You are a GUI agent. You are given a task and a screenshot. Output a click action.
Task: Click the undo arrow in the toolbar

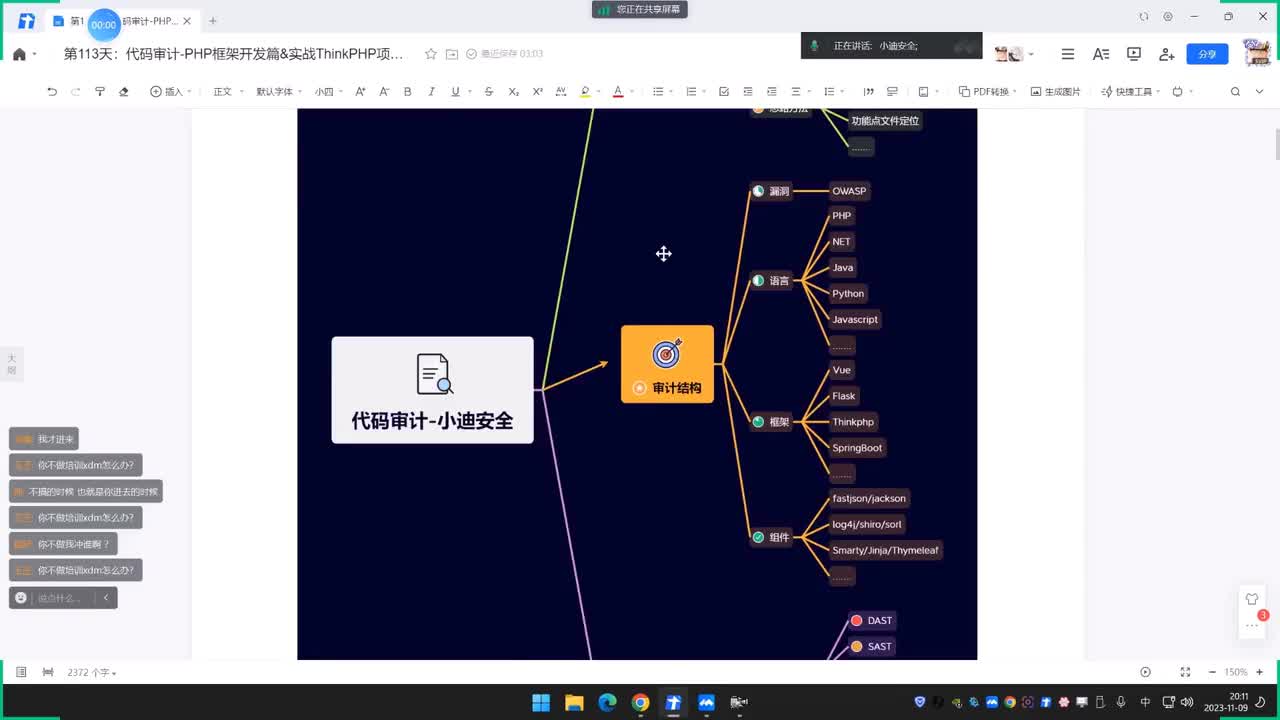(52, 91)
